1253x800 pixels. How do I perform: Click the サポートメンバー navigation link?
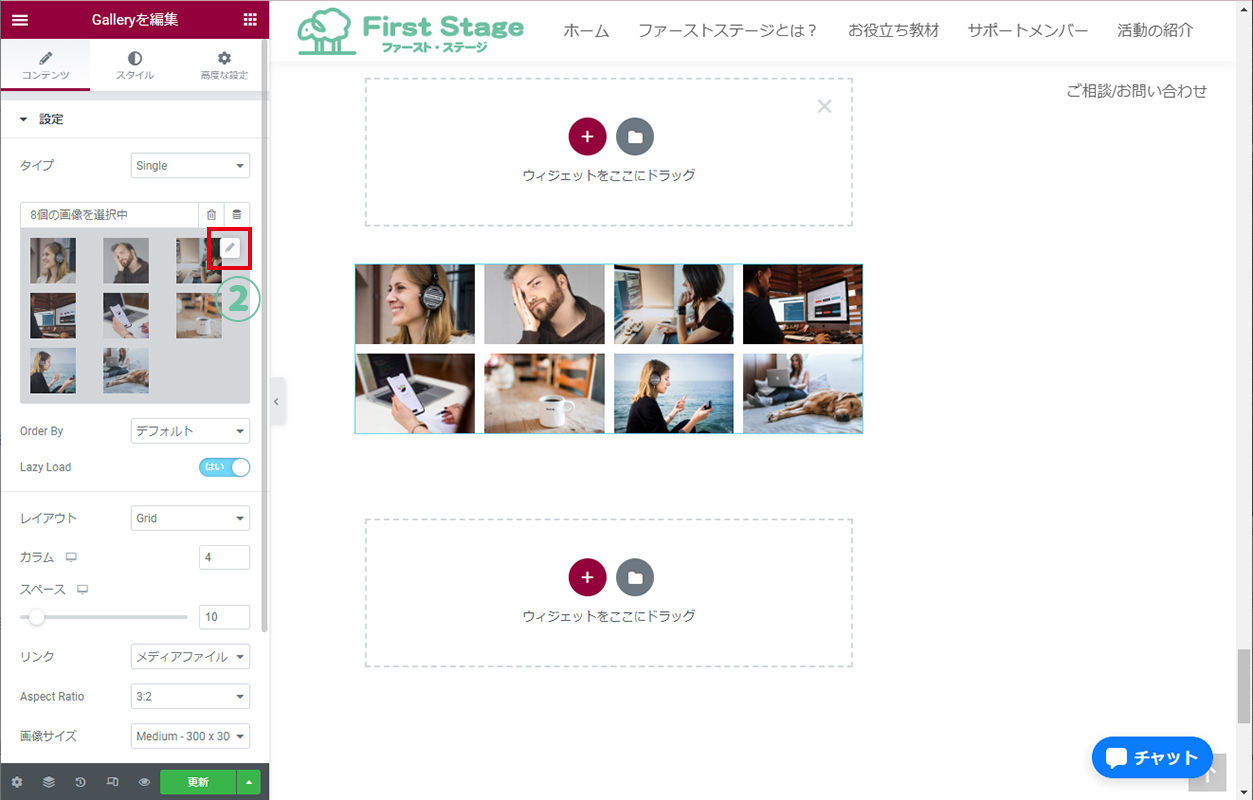pyautogui.click(x=1027, y=30)
